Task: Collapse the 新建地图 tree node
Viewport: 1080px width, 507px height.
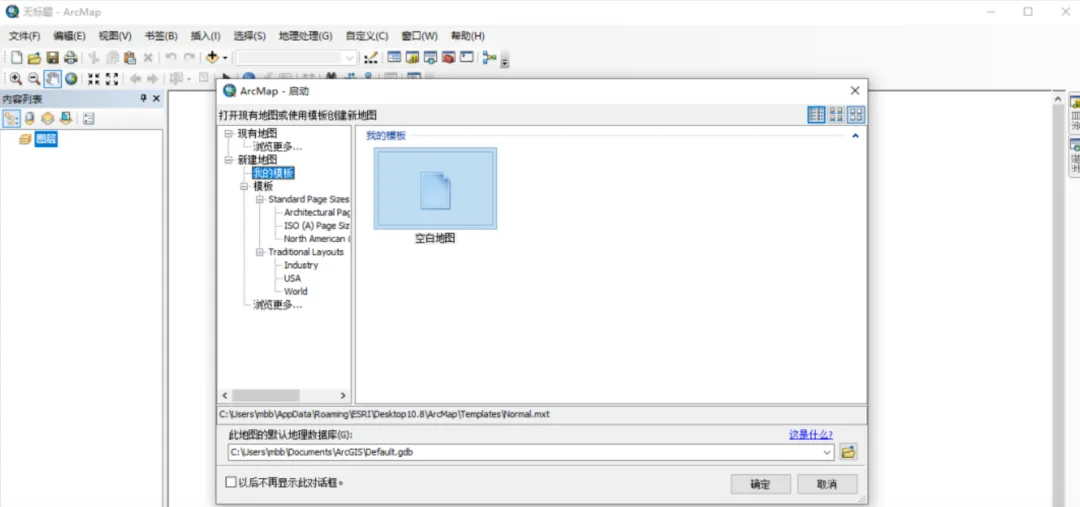Action: 229,160
